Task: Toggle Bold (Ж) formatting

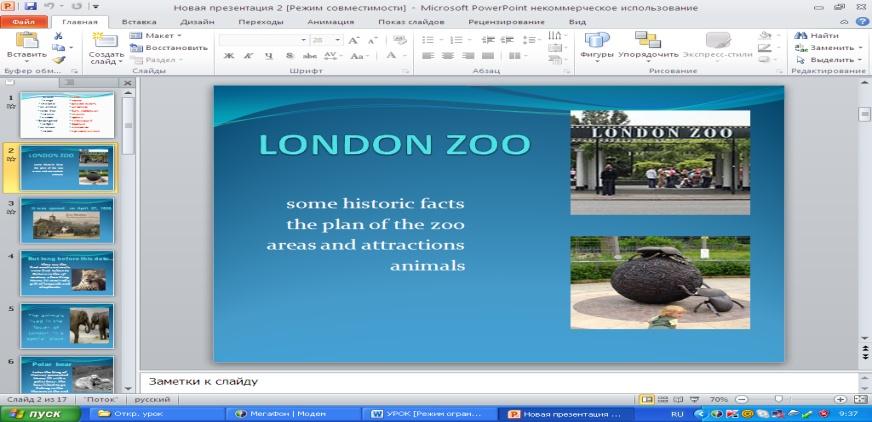Action: click(x=229, y=56)
